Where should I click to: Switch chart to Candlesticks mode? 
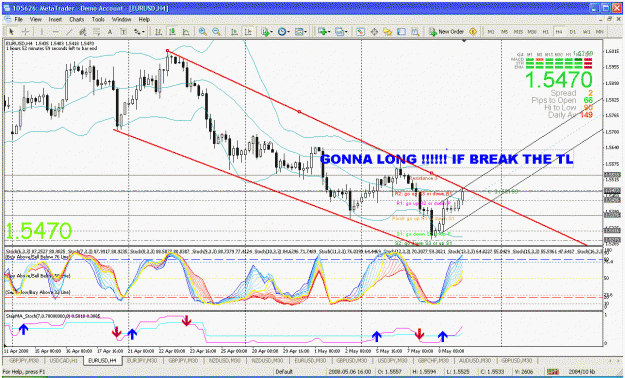[x=172, y=32]
